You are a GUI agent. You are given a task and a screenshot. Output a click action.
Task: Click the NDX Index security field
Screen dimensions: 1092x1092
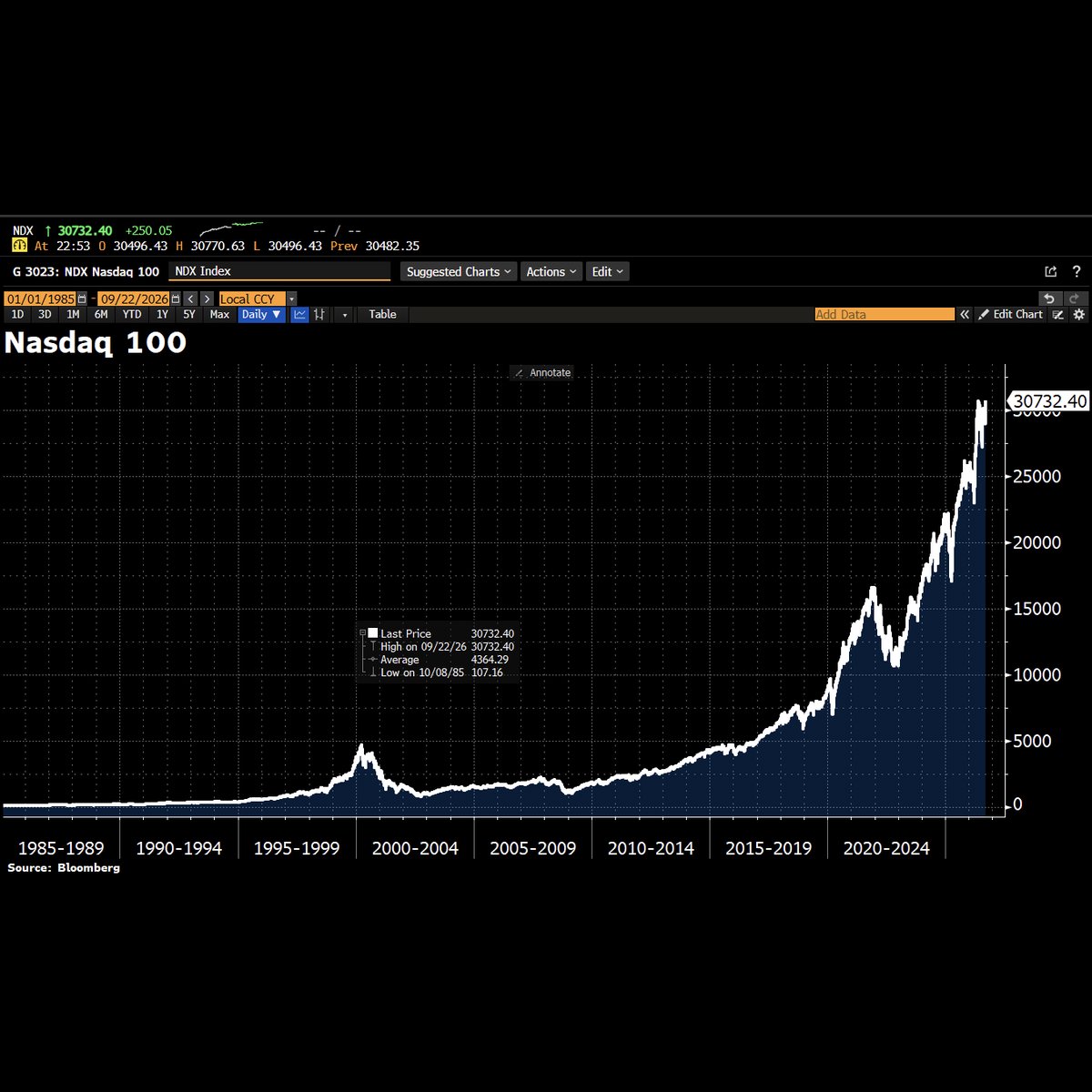[279, 271]
